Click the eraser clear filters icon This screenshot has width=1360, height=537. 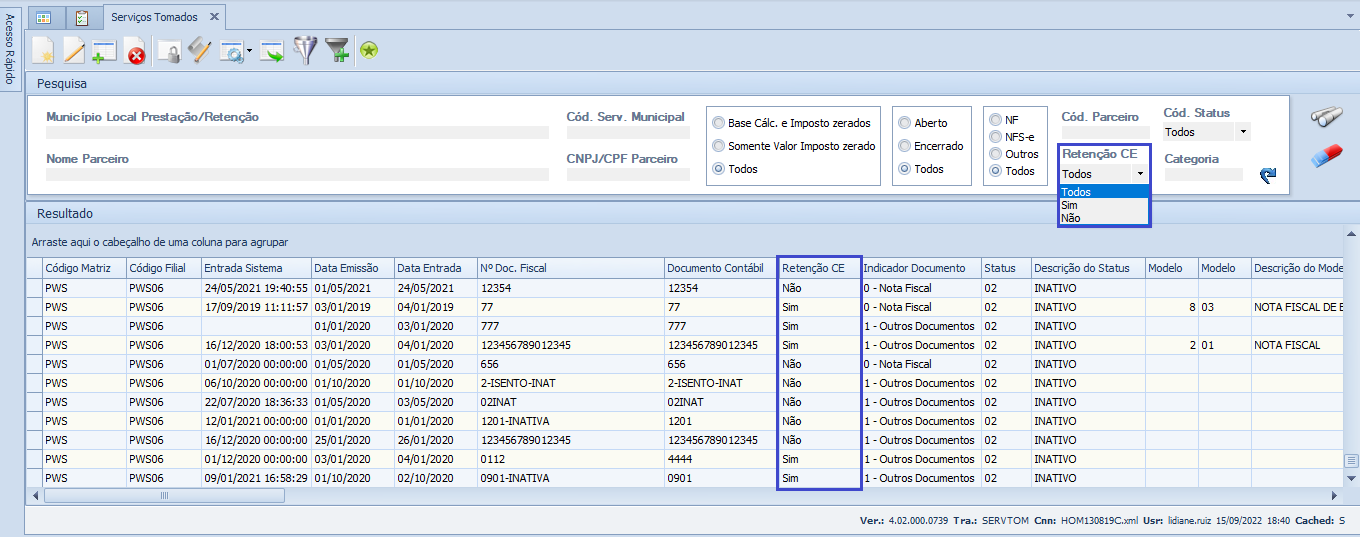click(1326, 156)
